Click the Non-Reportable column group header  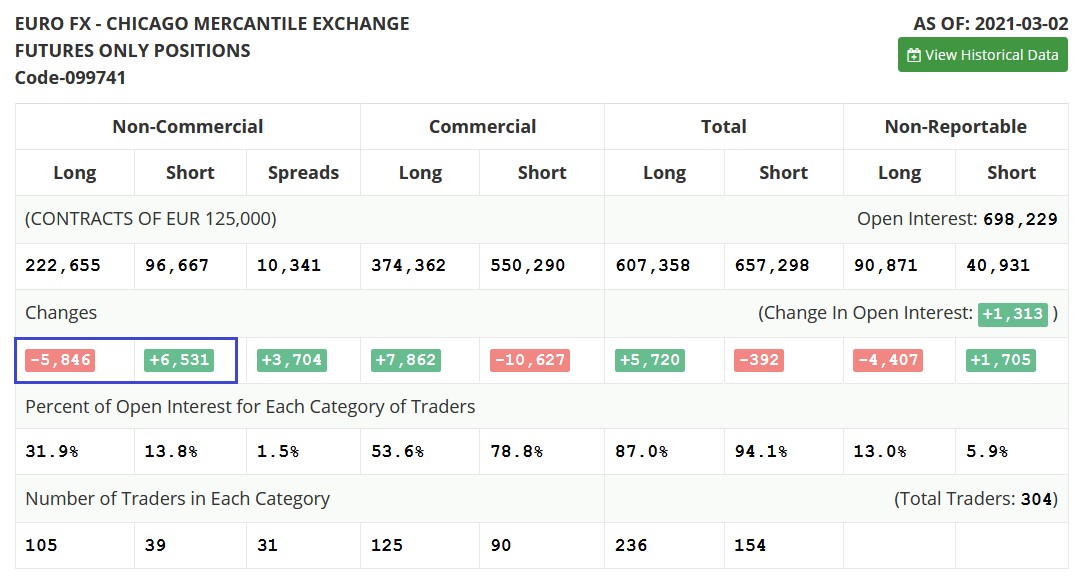click(x=955, y=127)
